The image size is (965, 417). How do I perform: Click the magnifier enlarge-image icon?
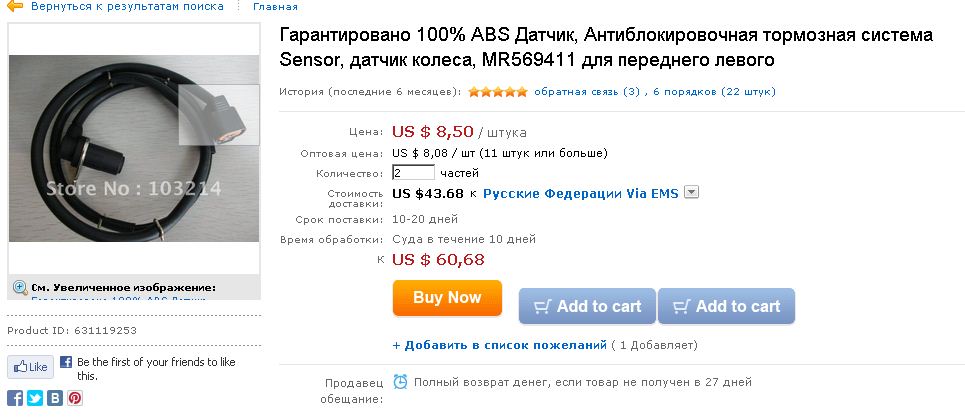(x=19, y=287)
